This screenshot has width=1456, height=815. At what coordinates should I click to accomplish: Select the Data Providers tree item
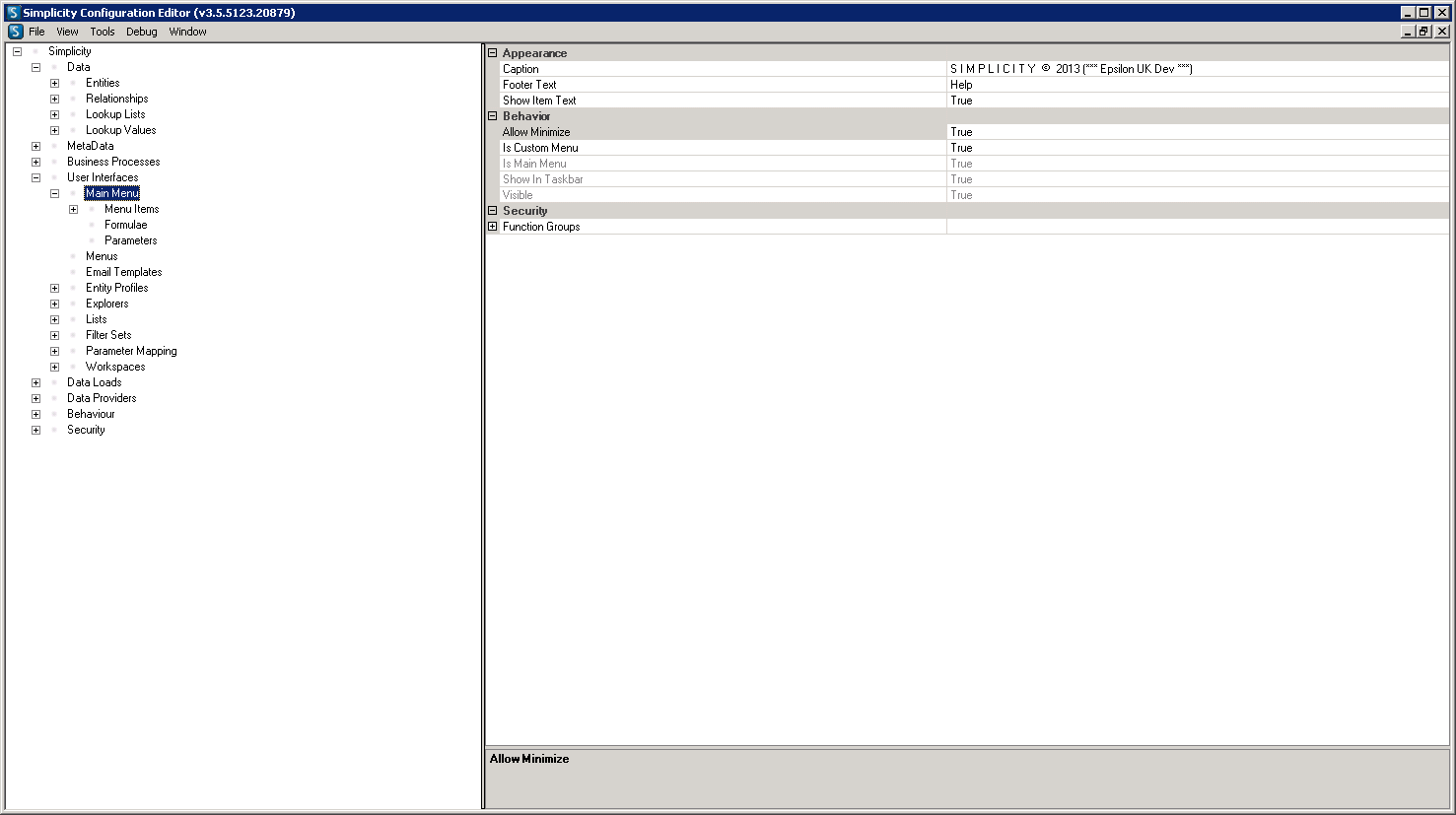pos(102,398)
